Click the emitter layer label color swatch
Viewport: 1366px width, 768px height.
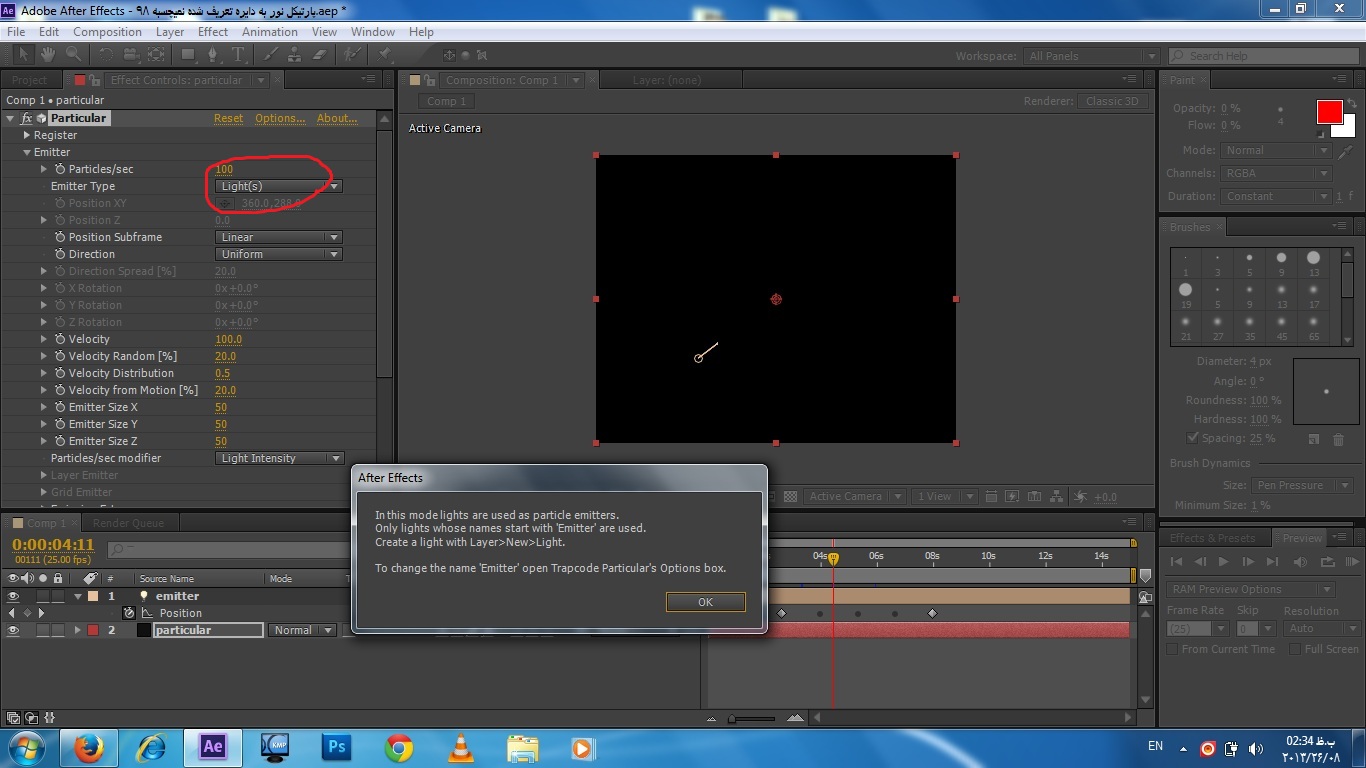93,596
